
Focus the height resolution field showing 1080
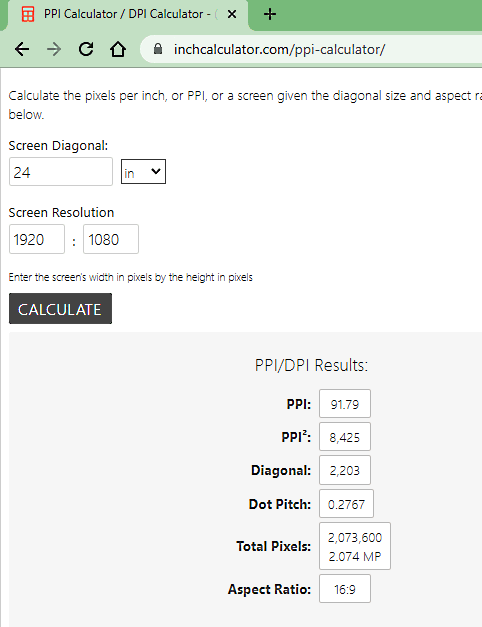(111, 240)
